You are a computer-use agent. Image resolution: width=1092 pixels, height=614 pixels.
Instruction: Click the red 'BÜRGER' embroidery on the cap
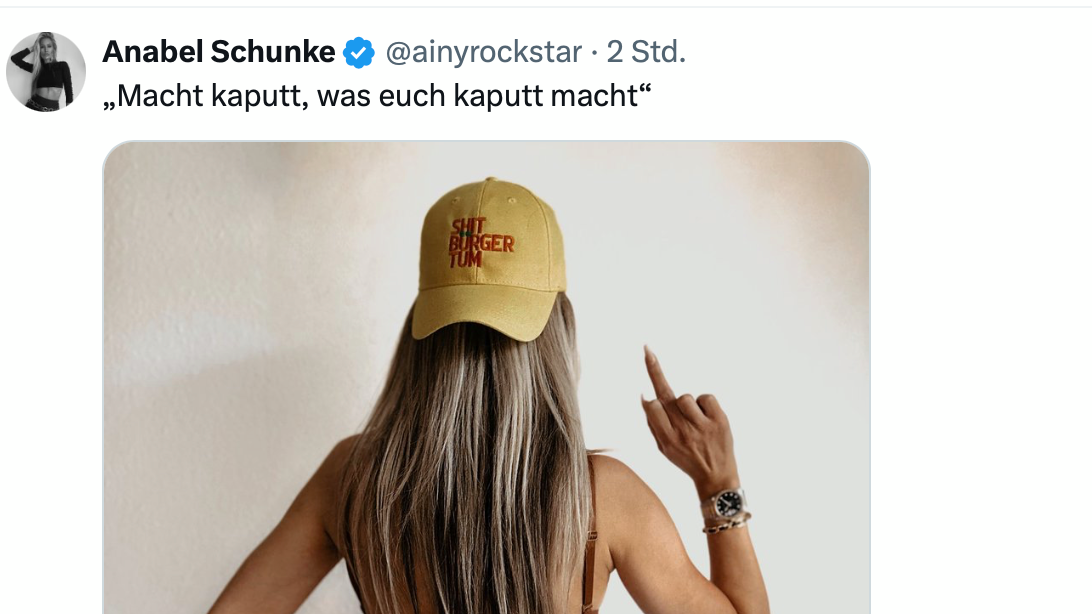point(481,243)
